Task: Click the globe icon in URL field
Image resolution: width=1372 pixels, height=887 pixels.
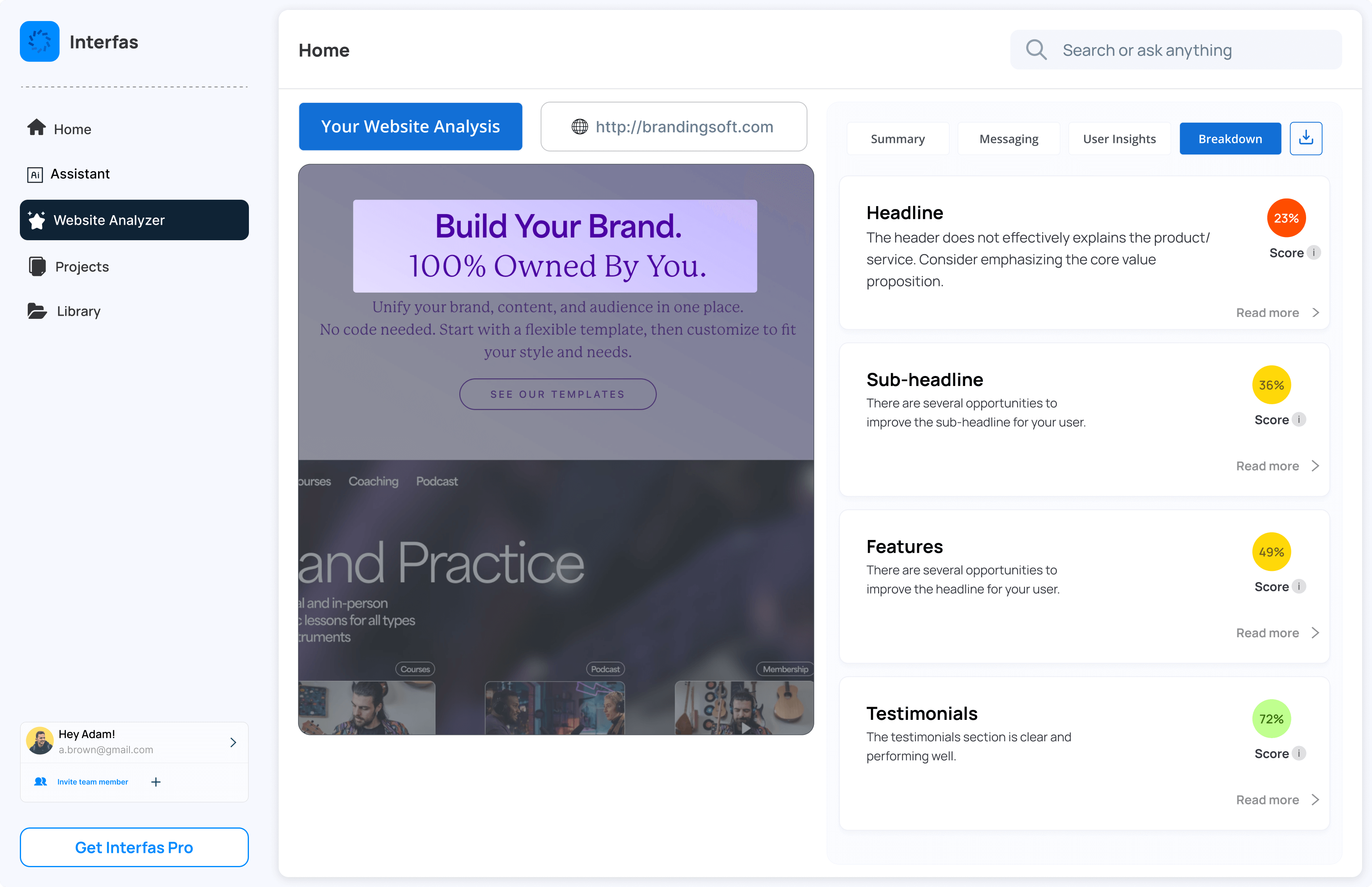Action: 579,127
